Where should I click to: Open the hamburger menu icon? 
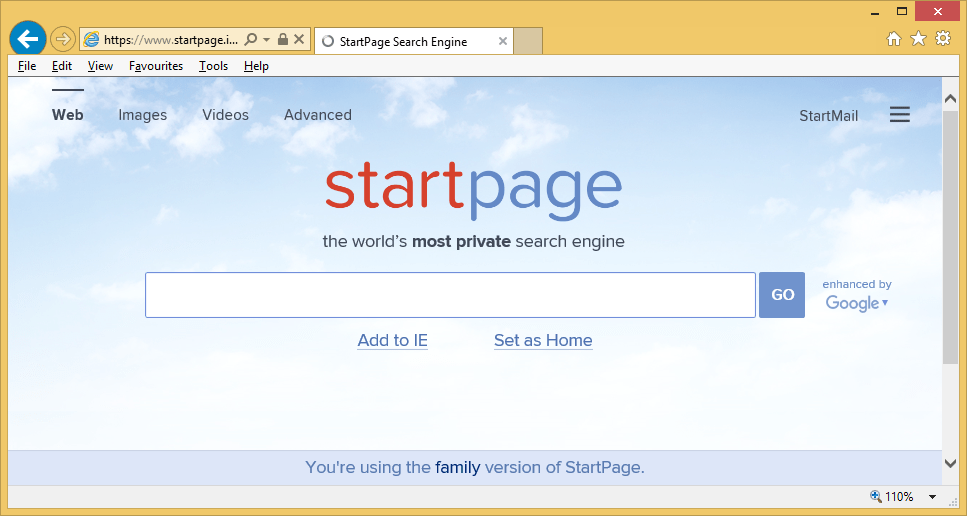pyautogui.click(x=900, y=115)
